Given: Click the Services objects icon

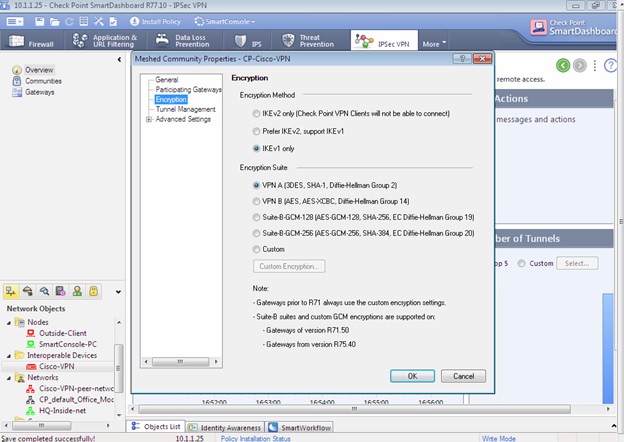Looking at the screenshot, I should pos(27,291).
